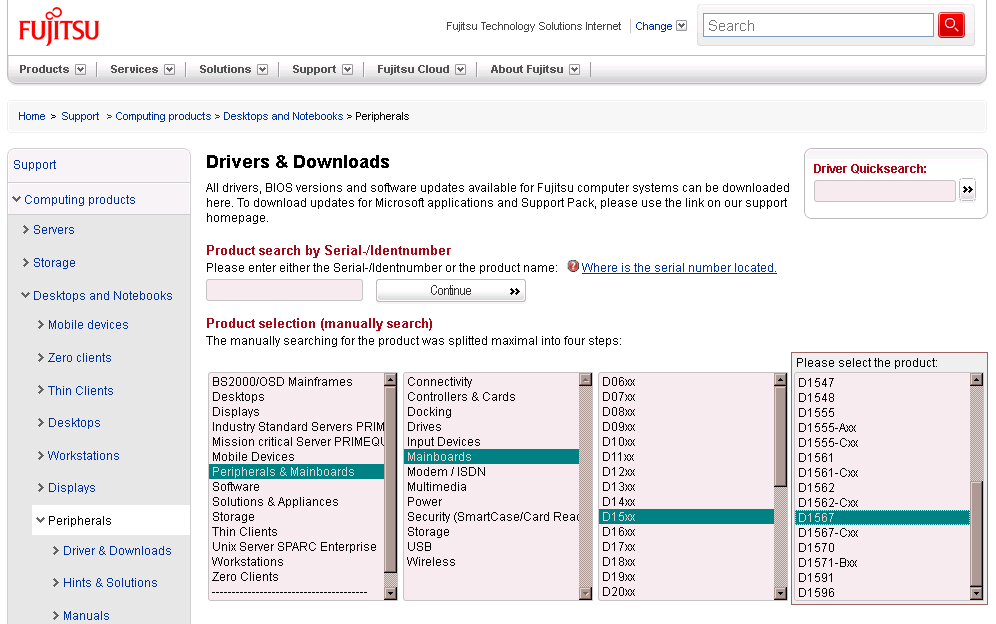996x624 pixels.
Task: Expand the Servers sidebar item
Action: tap(26, 230)
